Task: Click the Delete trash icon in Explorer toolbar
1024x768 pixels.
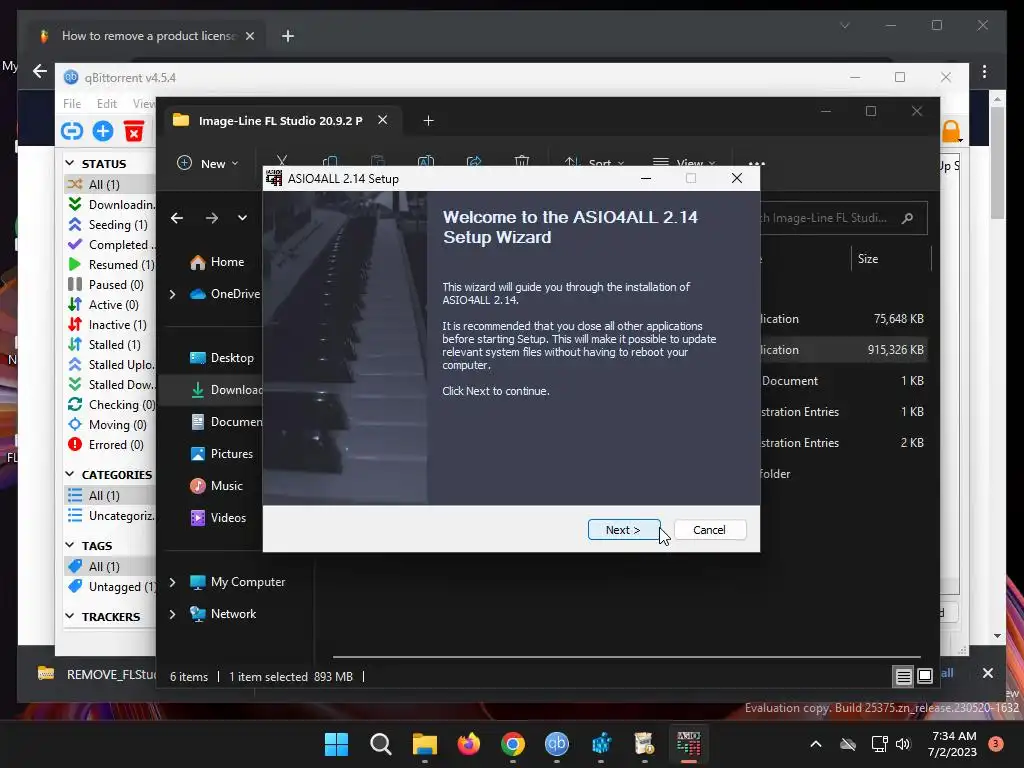Action: (522, 161)
